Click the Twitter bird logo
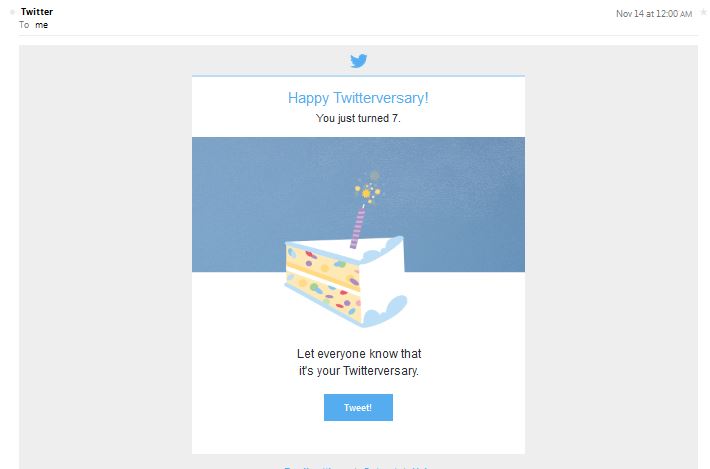The height and width of the screenshot is (469, 710). pos(359,61)
